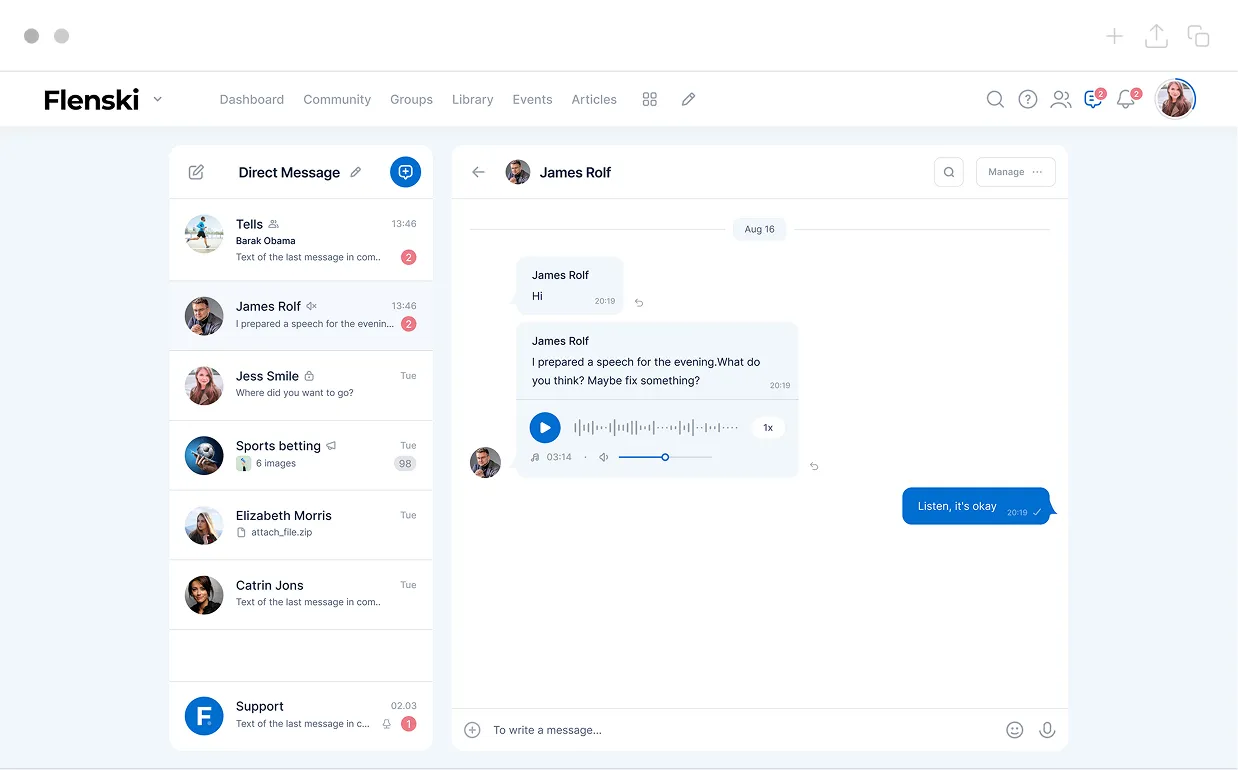This screenshot has height=770, width=1238.
Task: Open the Jess Smile conversation
Action: pos(301,385)
